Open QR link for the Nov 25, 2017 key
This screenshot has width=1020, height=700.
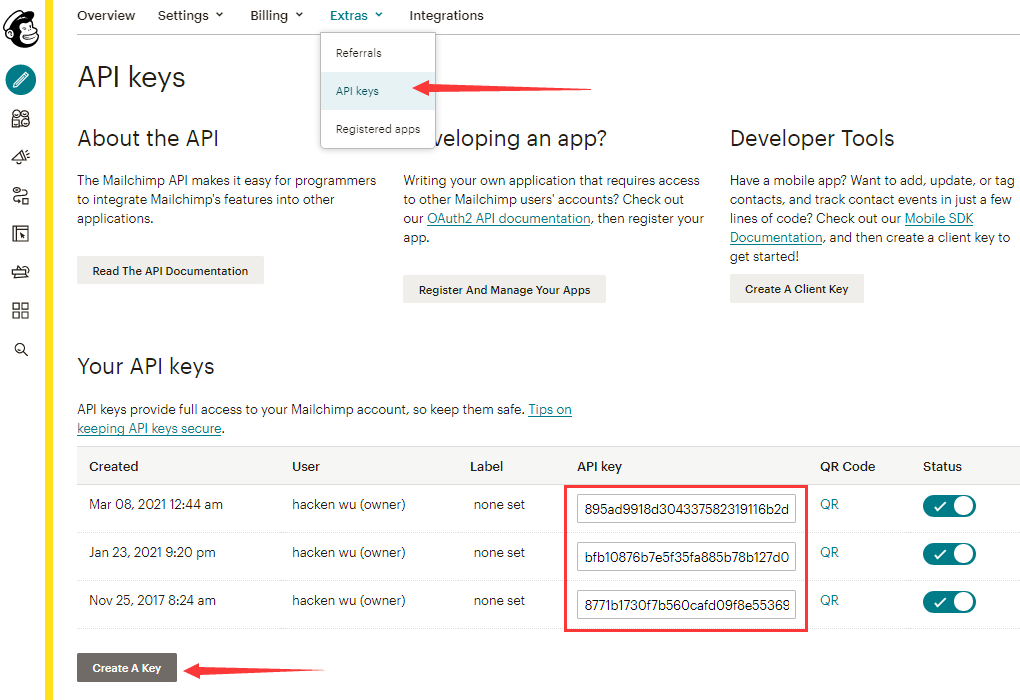click(x=829, y=600)
